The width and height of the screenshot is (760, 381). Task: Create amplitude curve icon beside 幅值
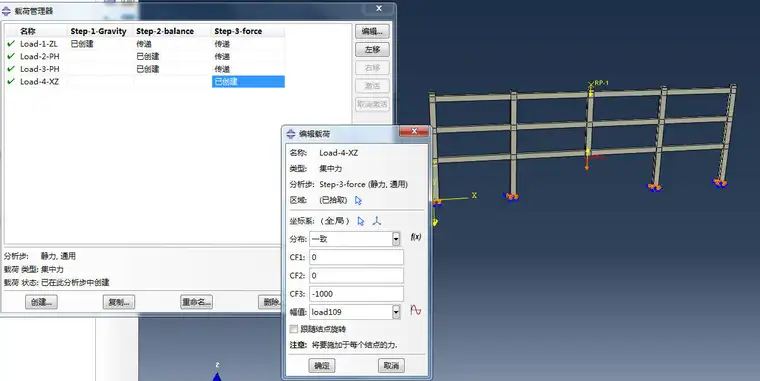pyautogui.click(x=415, y=310)
